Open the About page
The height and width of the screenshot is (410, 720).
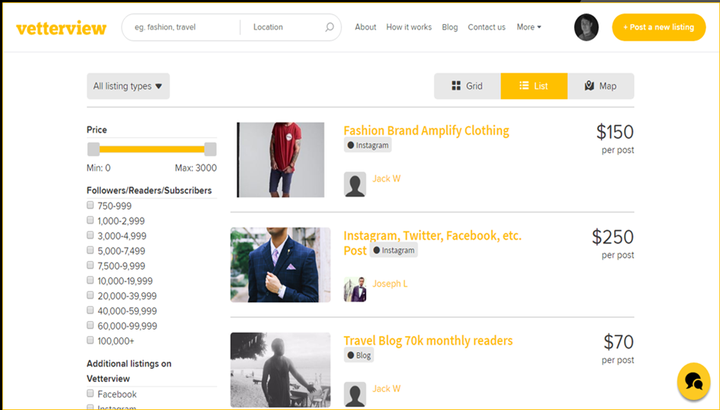tap(366, 27)
